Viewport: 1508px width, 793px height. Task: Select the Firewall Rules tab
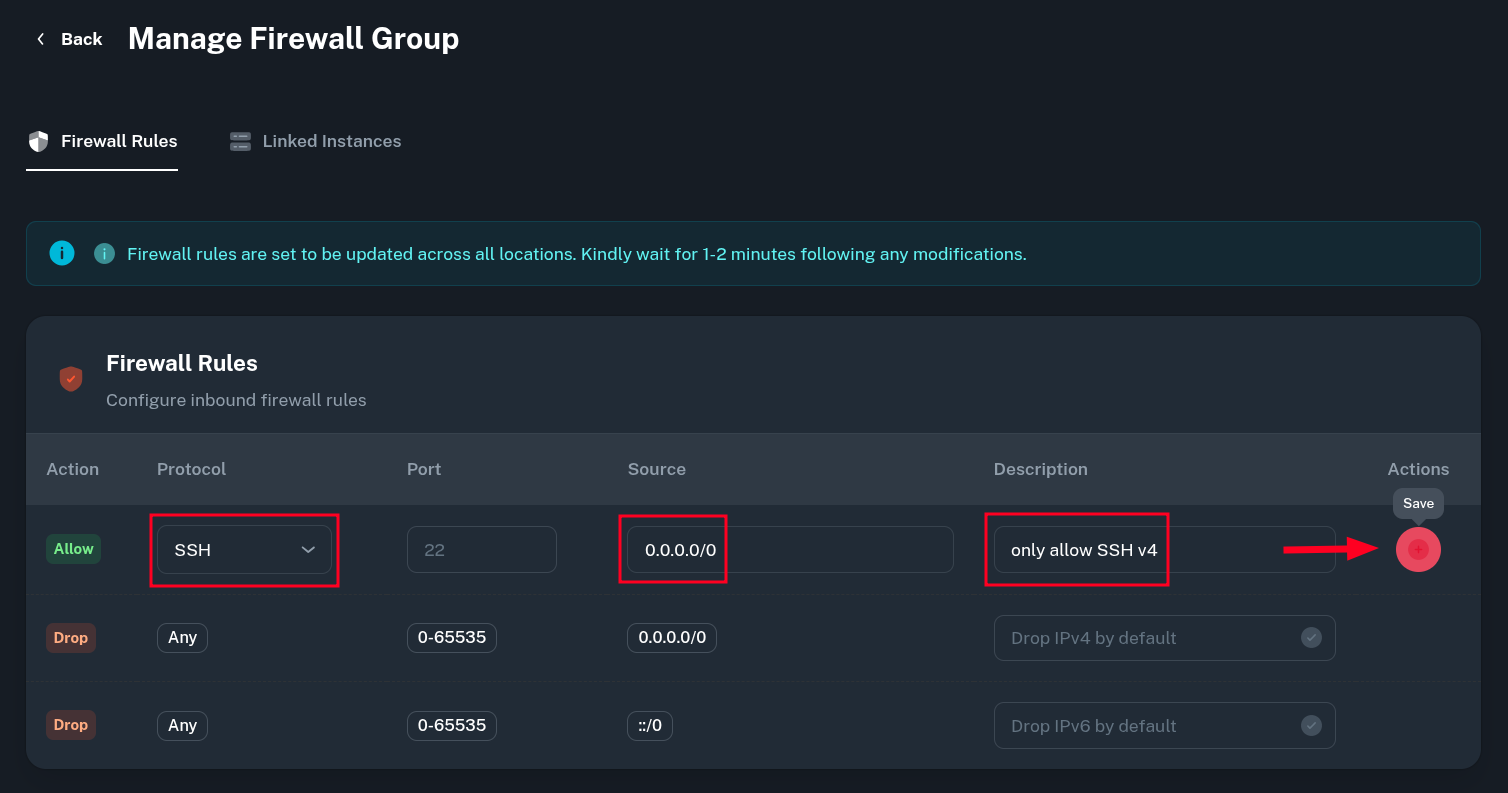(x=119, y=141)
